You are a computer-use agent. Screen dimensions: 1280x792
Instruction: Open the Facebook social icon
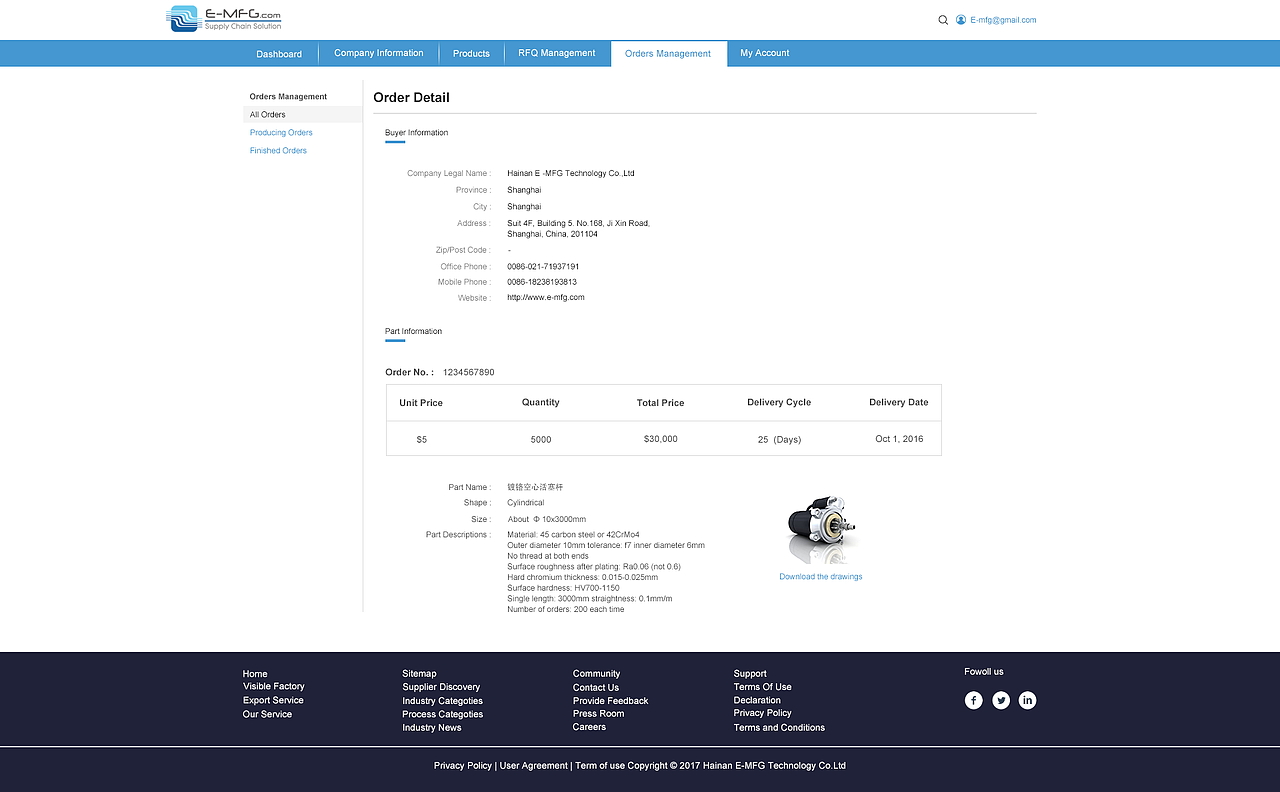(974, 700)
